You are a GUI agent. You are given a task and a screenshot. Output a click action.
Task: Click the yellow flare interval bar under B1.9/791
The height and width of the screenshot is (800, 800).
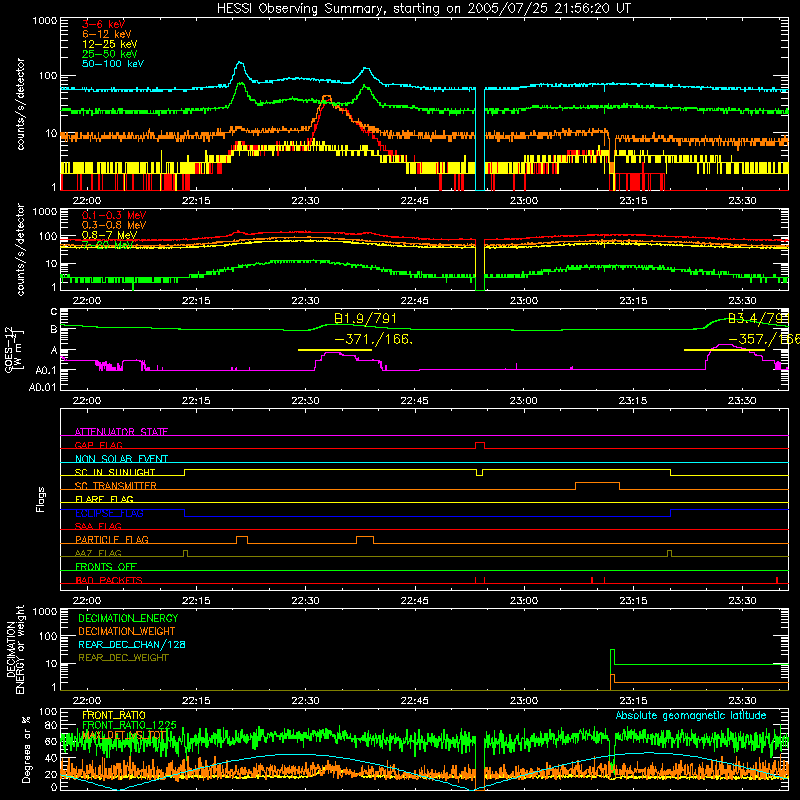click(335, 350)
